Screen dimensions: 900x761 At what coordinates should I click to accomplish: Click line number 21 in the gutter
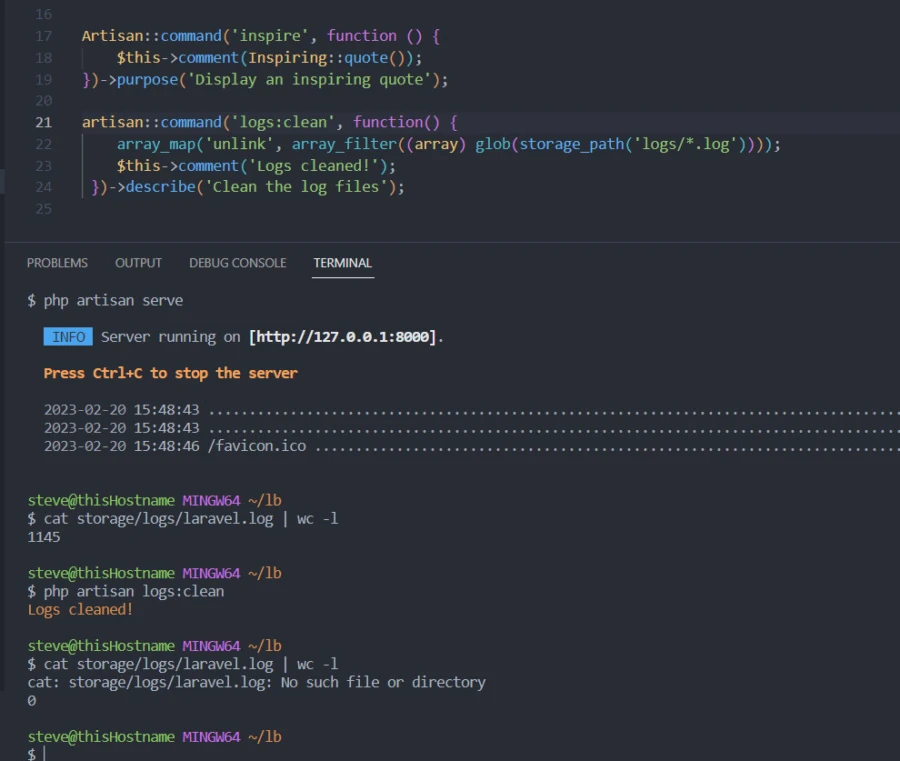point(43,122)
